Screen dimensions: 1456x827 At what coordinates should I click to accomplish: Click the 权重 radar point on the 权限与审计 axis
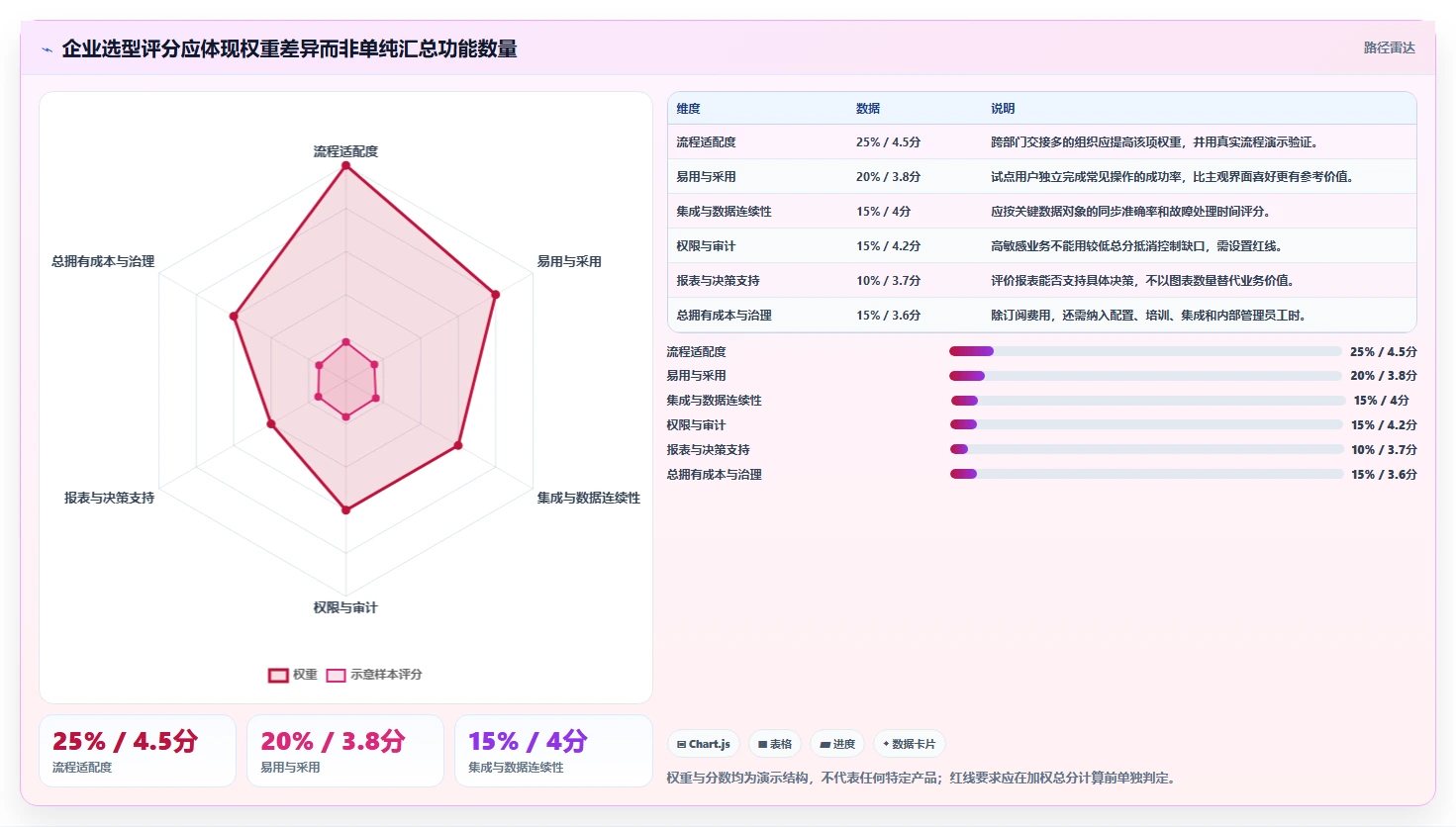pyautogui.click(x=345, y=509)
